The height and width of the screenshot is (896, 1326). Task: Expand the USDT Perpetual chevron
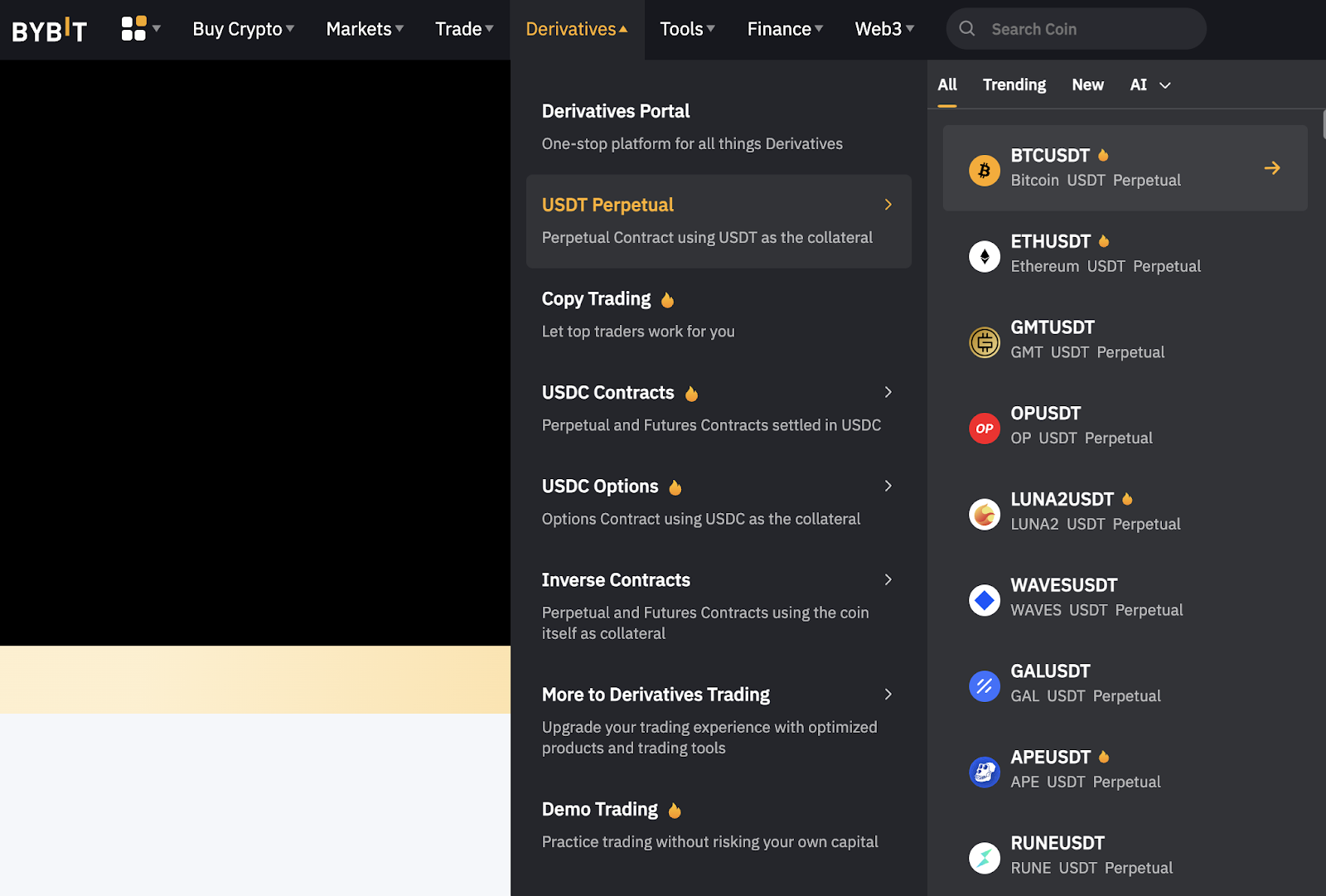pos(888,205)
